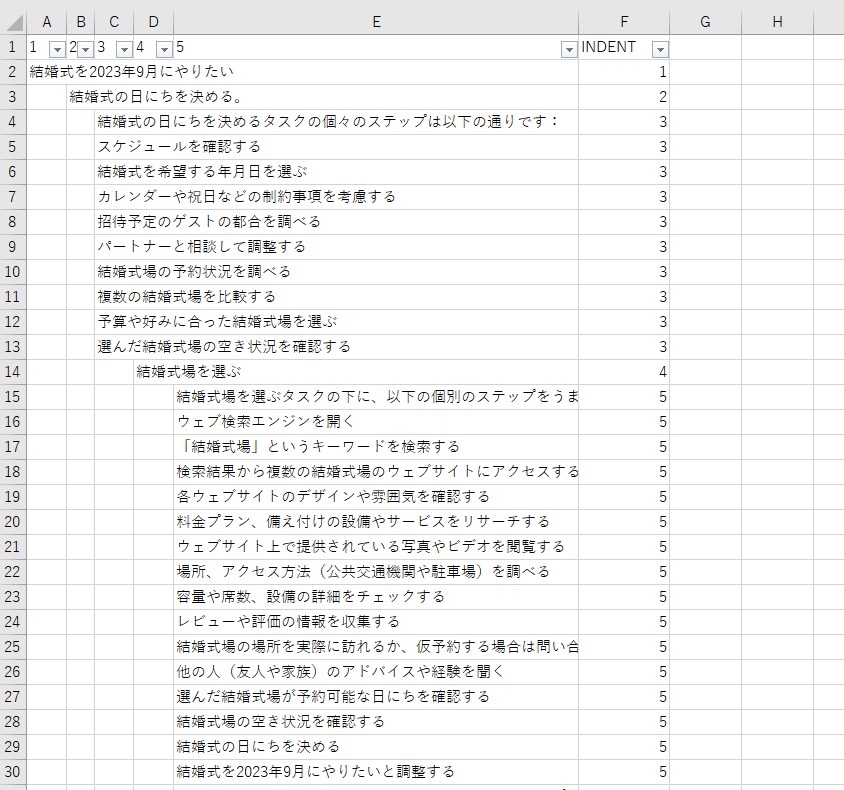Image resolution: width=844 pixels, height=790 pixels.
Task: Select column E header
Action: pyautogui.click(x=376, y=22)
